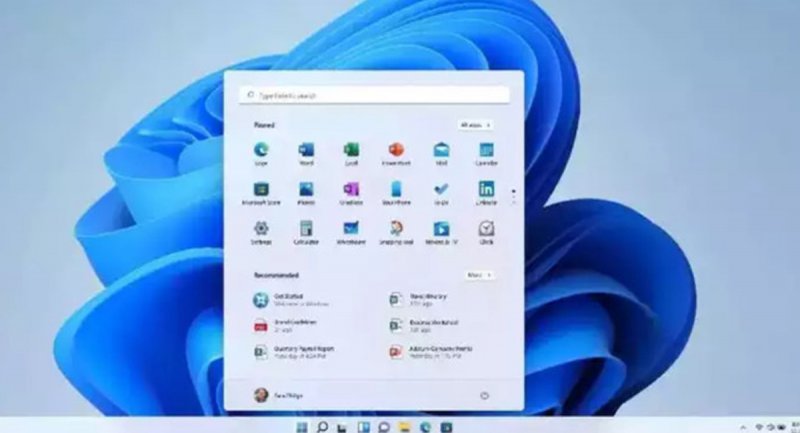Open the Mail app

coord(441,154)
